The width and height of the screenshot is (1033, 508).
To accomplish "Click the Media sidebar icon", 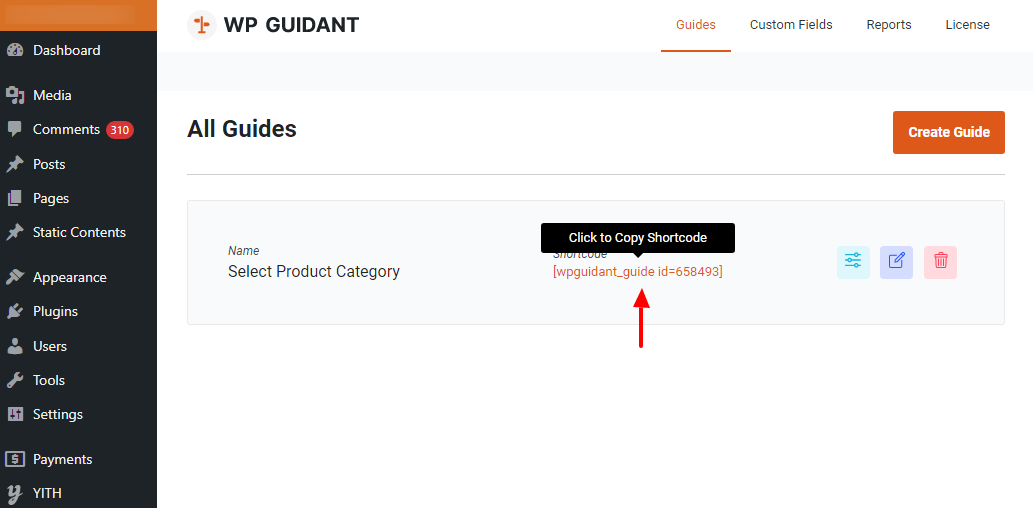I will [15, 95].
